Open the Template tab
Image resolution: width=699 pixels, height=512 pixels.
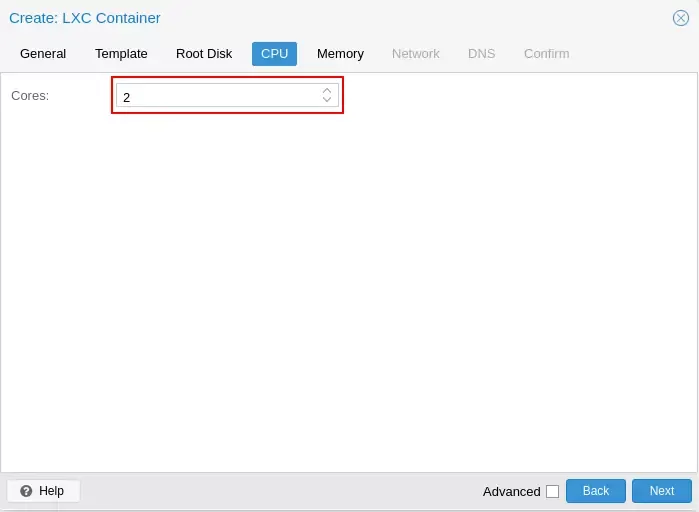(121, 54)
